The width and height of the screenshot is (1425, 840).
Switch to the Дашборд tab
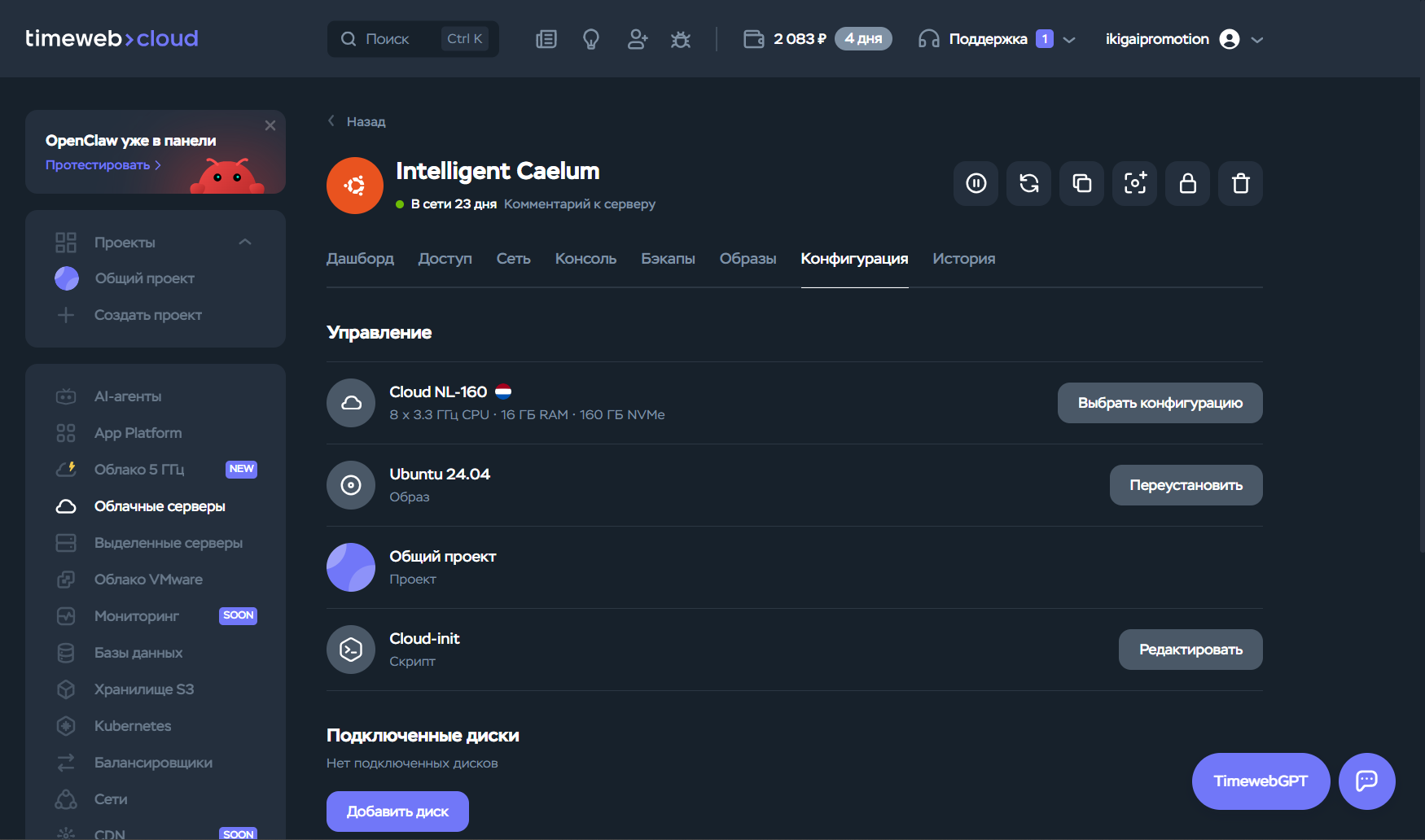point(360,259)
